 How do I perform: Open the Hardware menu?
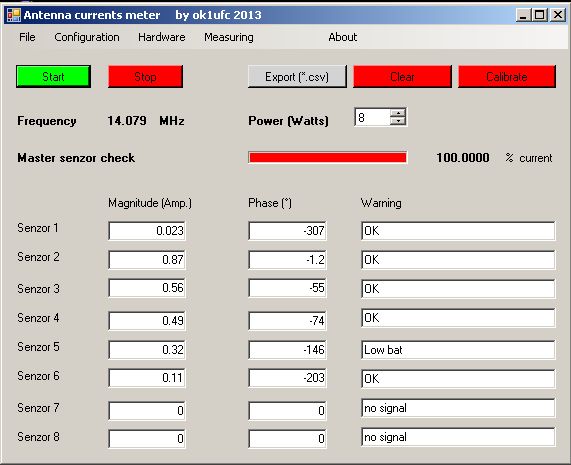pos(162,37)
